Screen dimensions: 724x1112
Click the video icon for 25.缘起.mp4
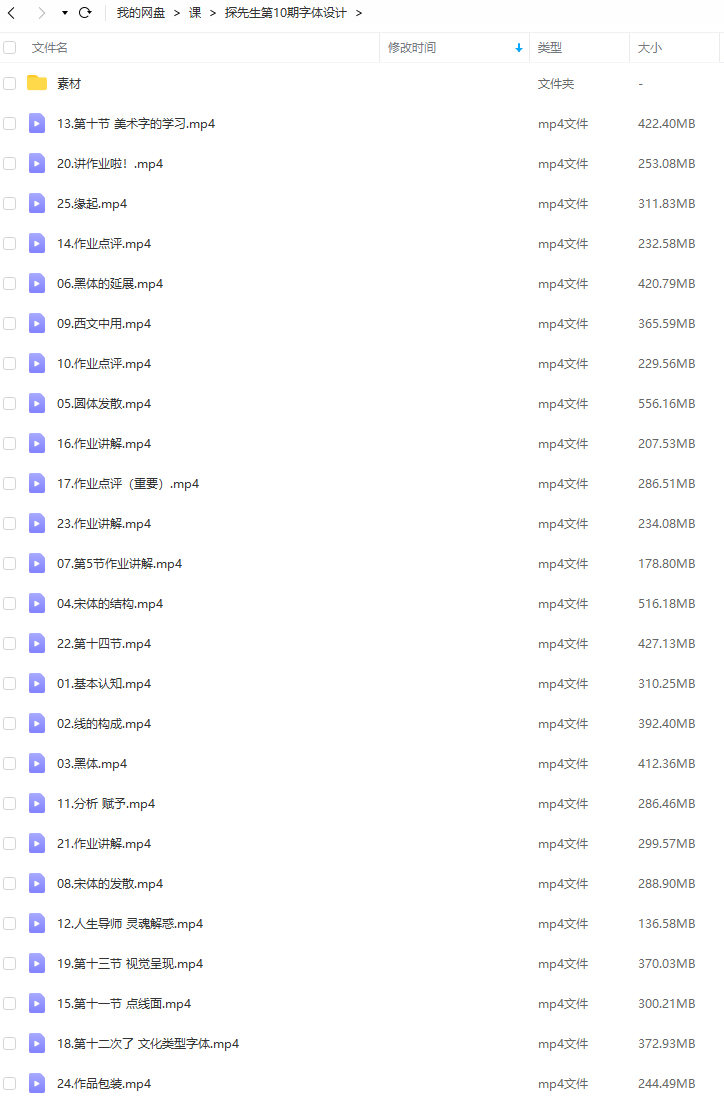click(37, 204)
